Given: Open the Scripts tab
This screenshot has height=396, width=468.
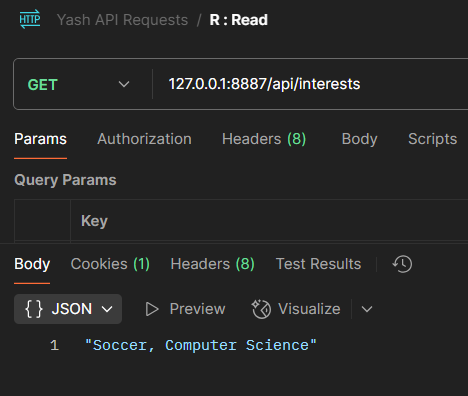Looking at the screenshot, I should tap(432, 139).
